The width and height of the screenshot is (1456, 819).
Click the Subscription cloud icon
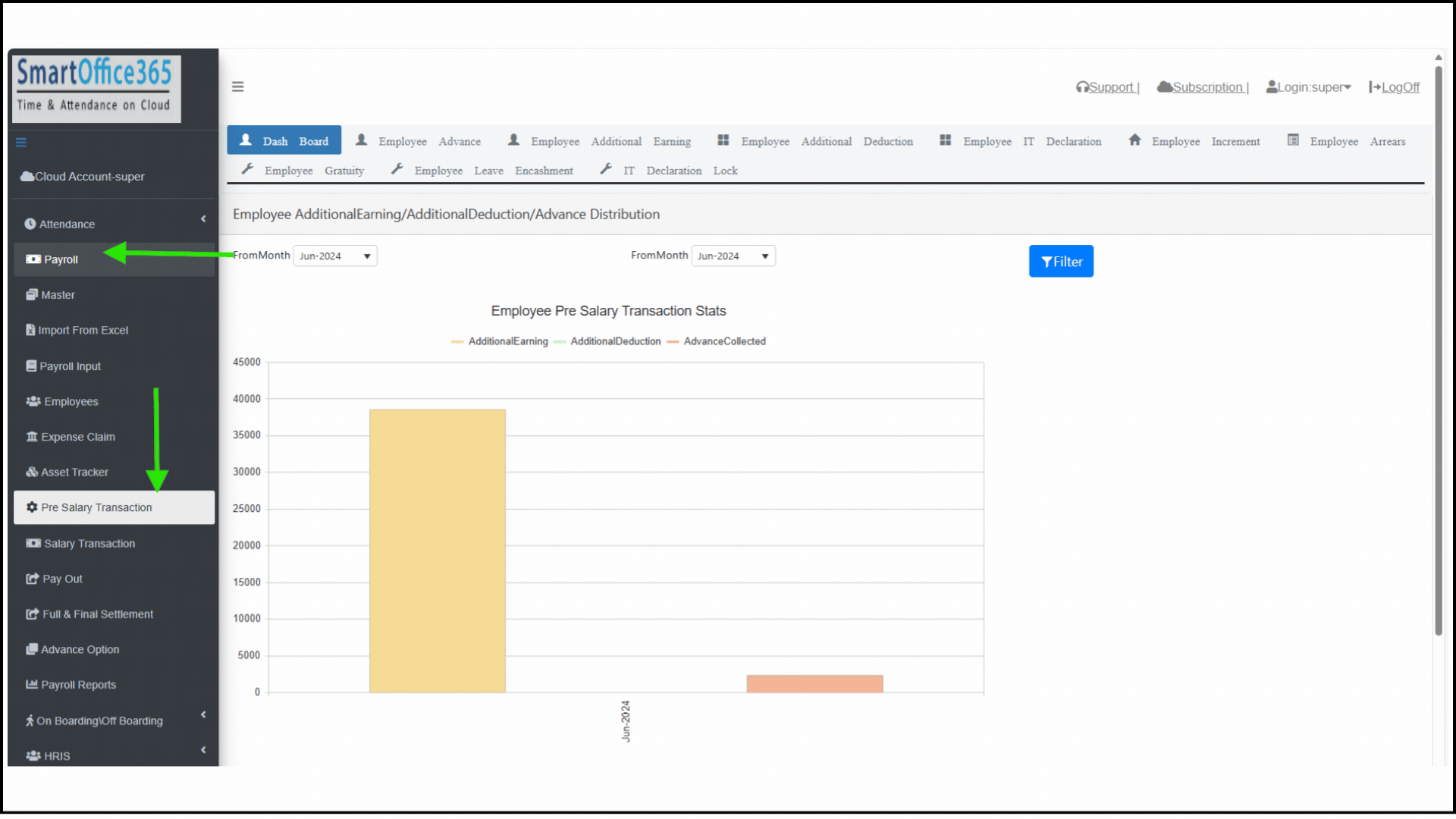click(1165, 87)
